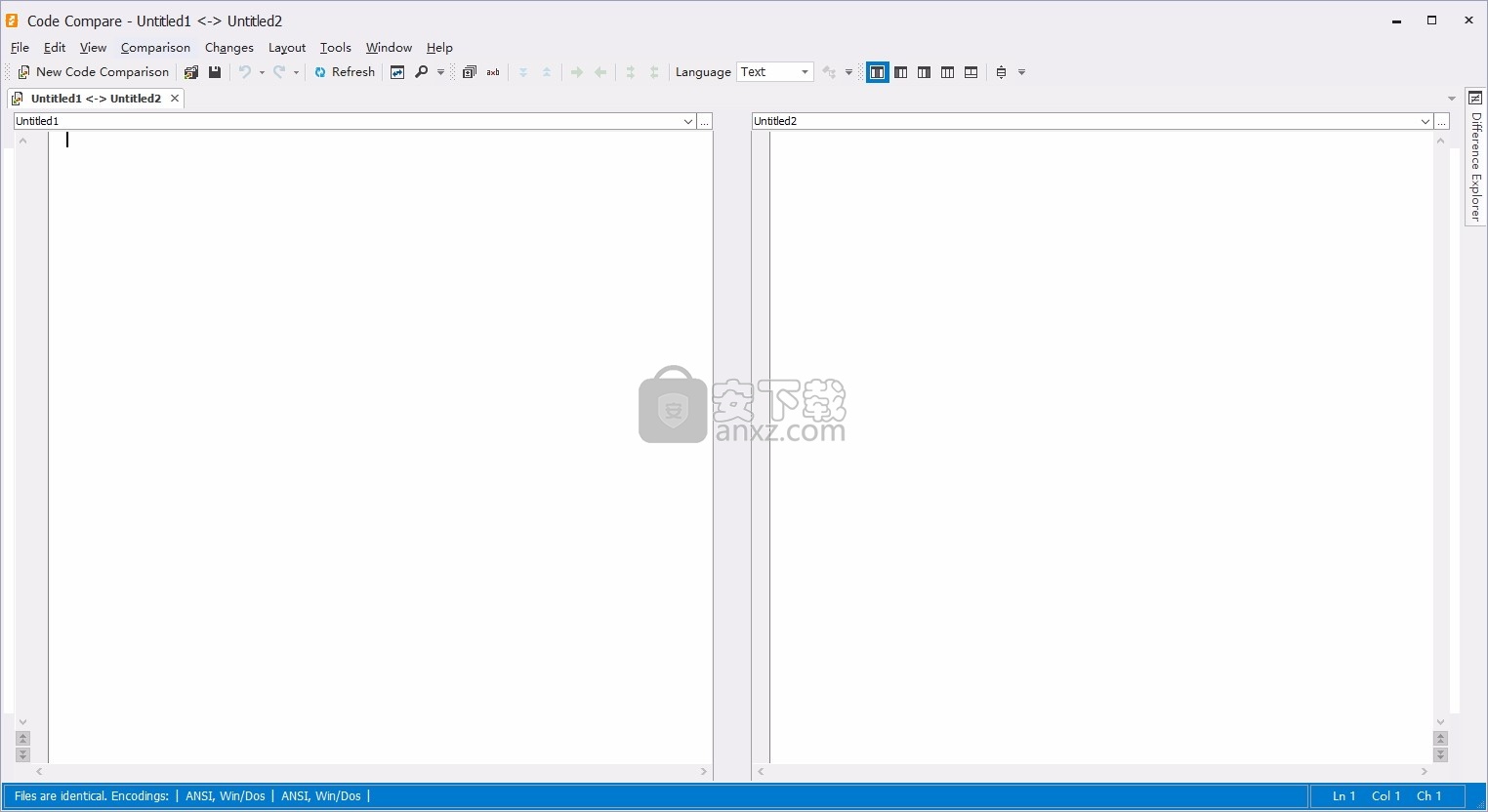Image resolution: width=1488 pixels, height=812 pixels.
Task: Browse for right file with ... button
Action: point(1442,121)
